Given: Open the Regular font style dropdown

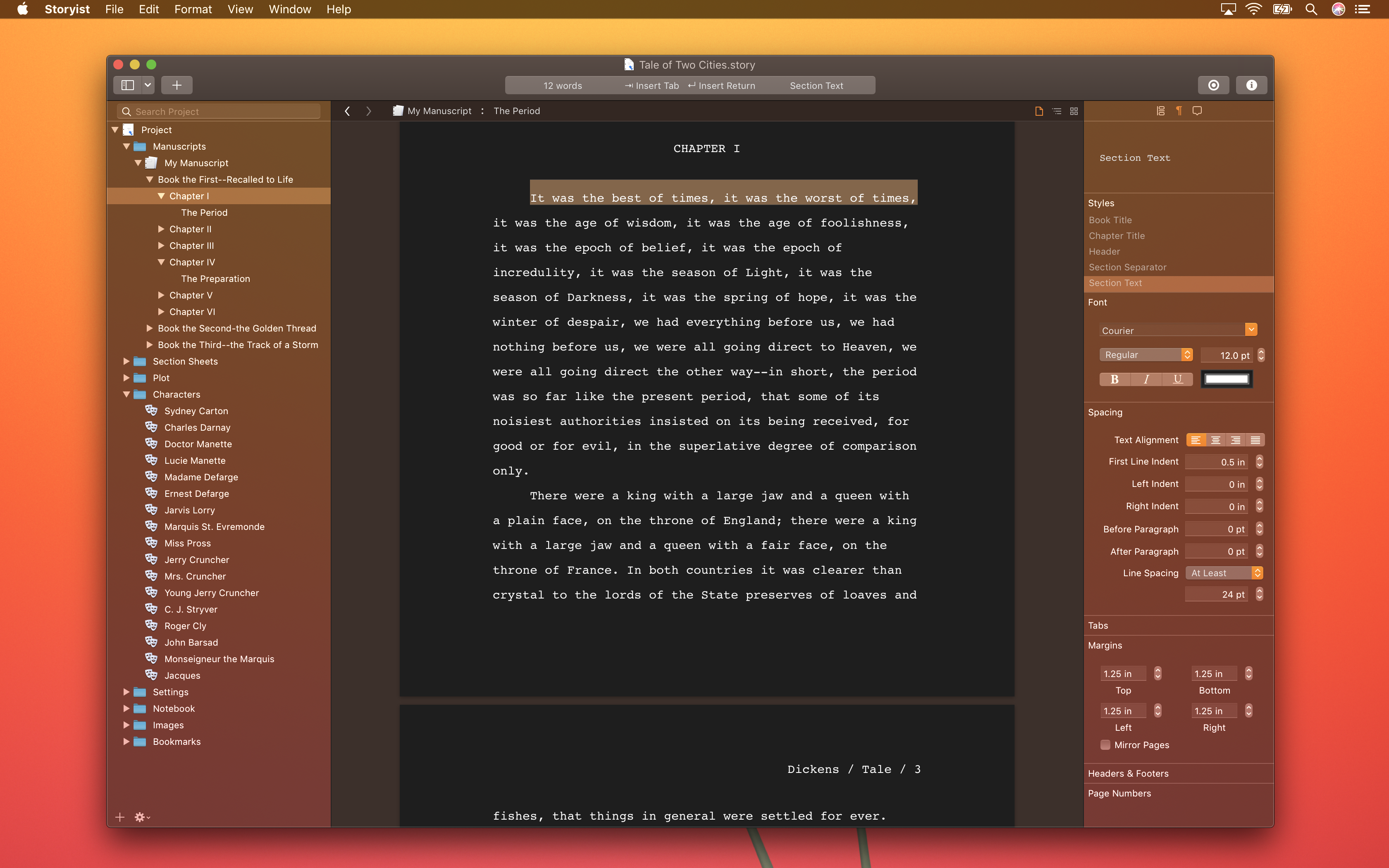Looking at the screenshot, I should (x=1146, y=355).
